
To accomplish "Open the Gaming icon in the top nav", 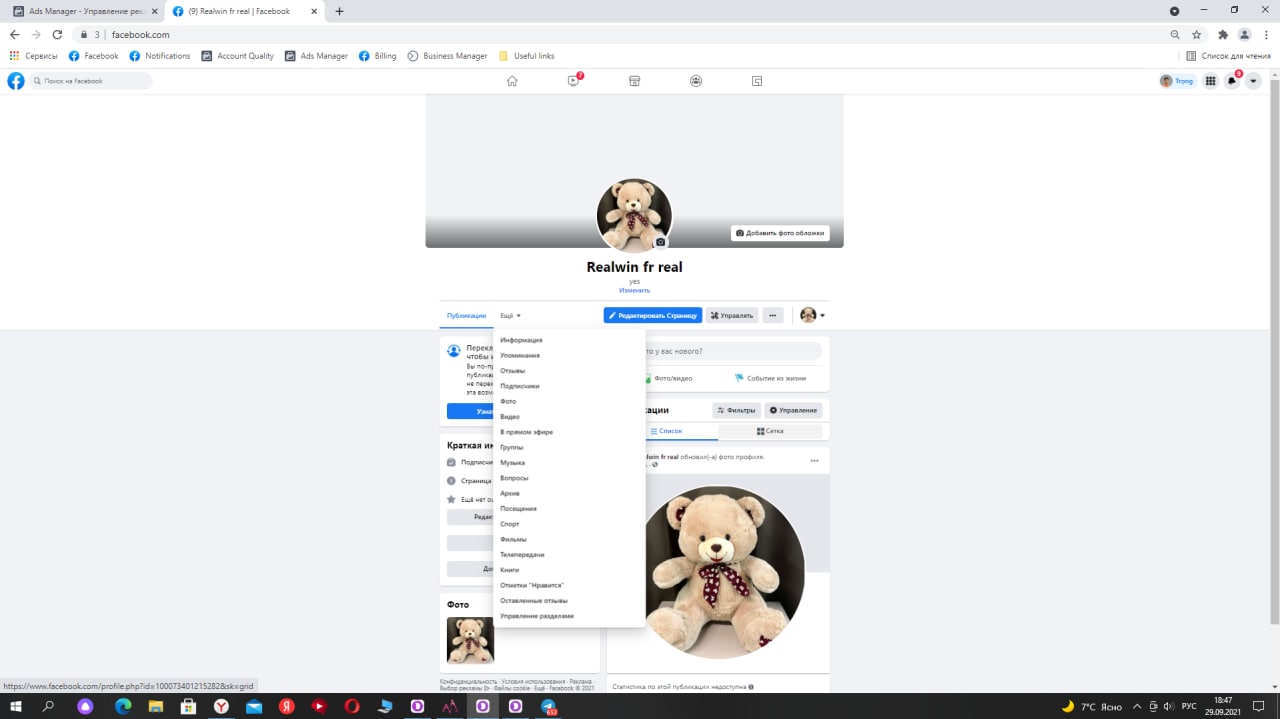I will point(757,81).
